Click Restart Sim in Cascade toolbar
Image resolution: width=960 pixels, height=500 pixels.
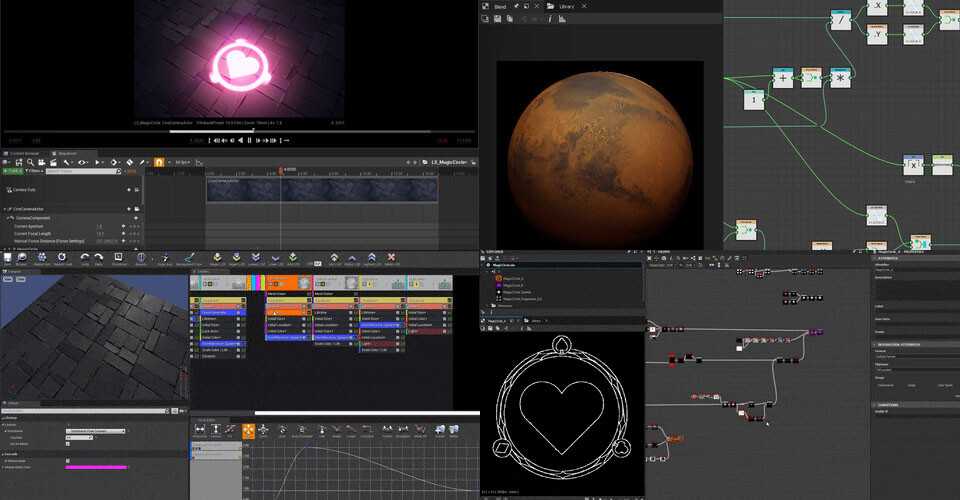coord(42,259)
